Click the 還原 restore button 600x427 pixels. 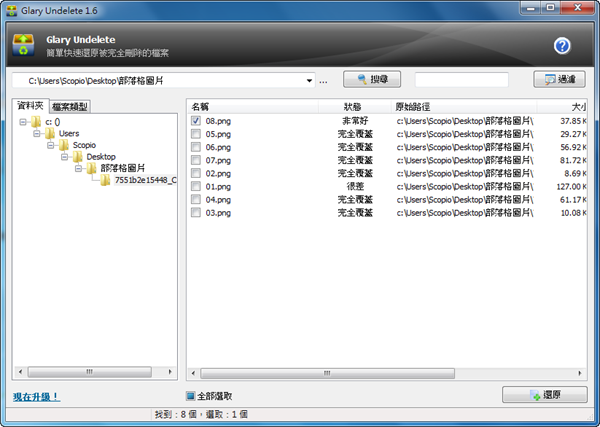pyautogui.click(x=545, y=394)
